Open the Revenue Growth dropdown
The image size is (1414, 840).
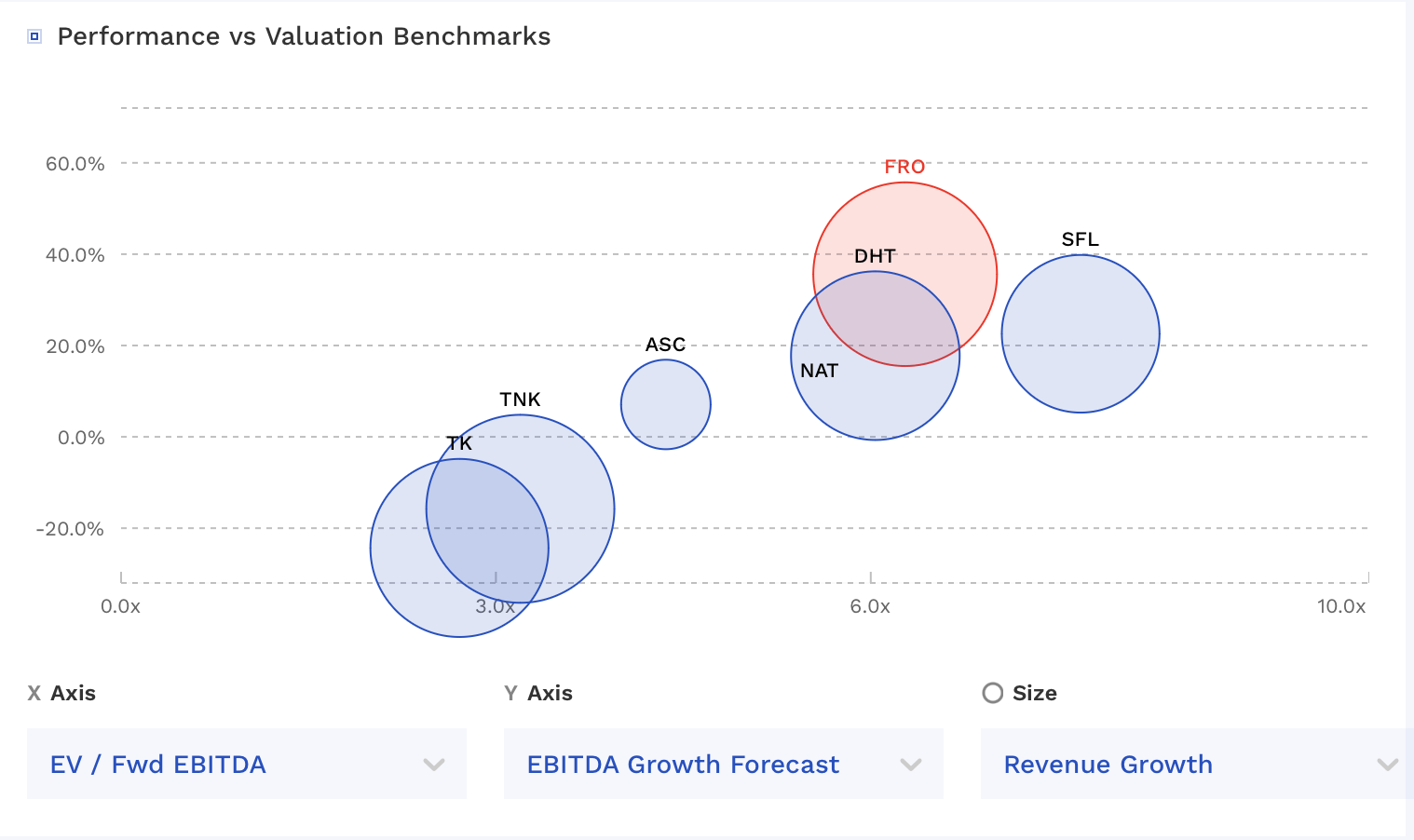click(1195, 764)
